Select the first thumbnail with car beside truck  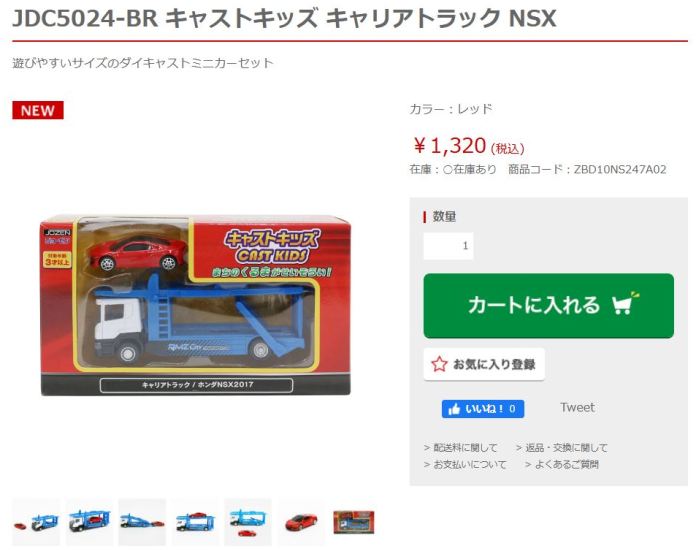36,522
